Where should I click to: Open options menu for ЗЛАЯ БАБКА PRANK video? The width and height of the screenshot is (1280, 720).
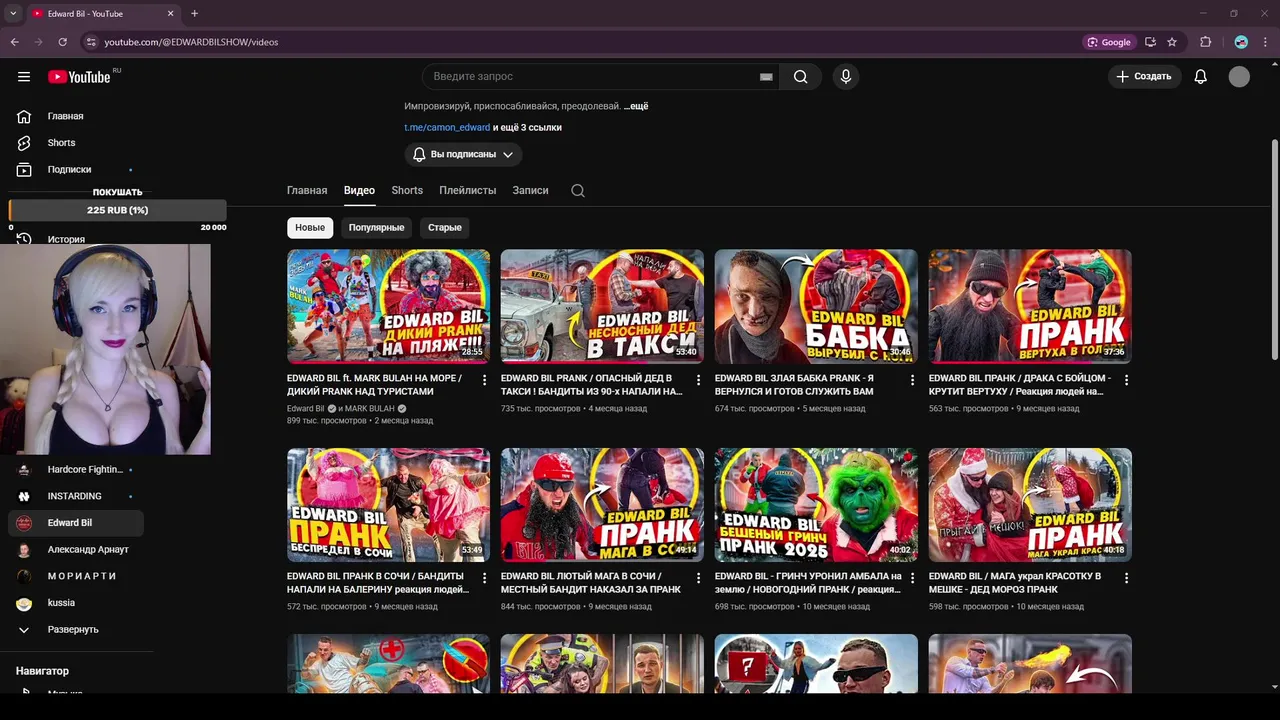point(912,380)
